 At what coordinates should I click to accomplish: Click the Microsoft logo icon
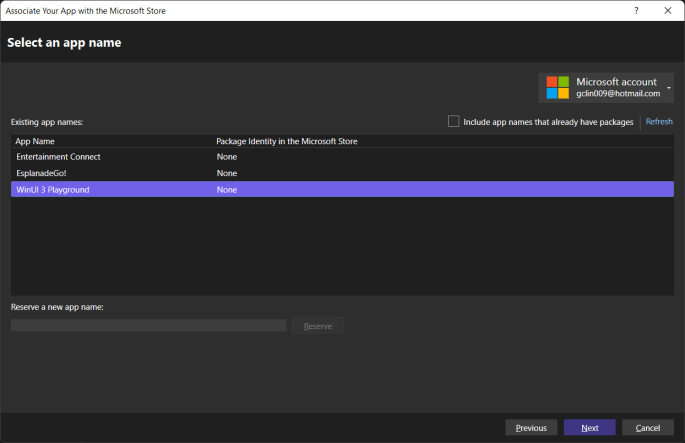point(557,87)
